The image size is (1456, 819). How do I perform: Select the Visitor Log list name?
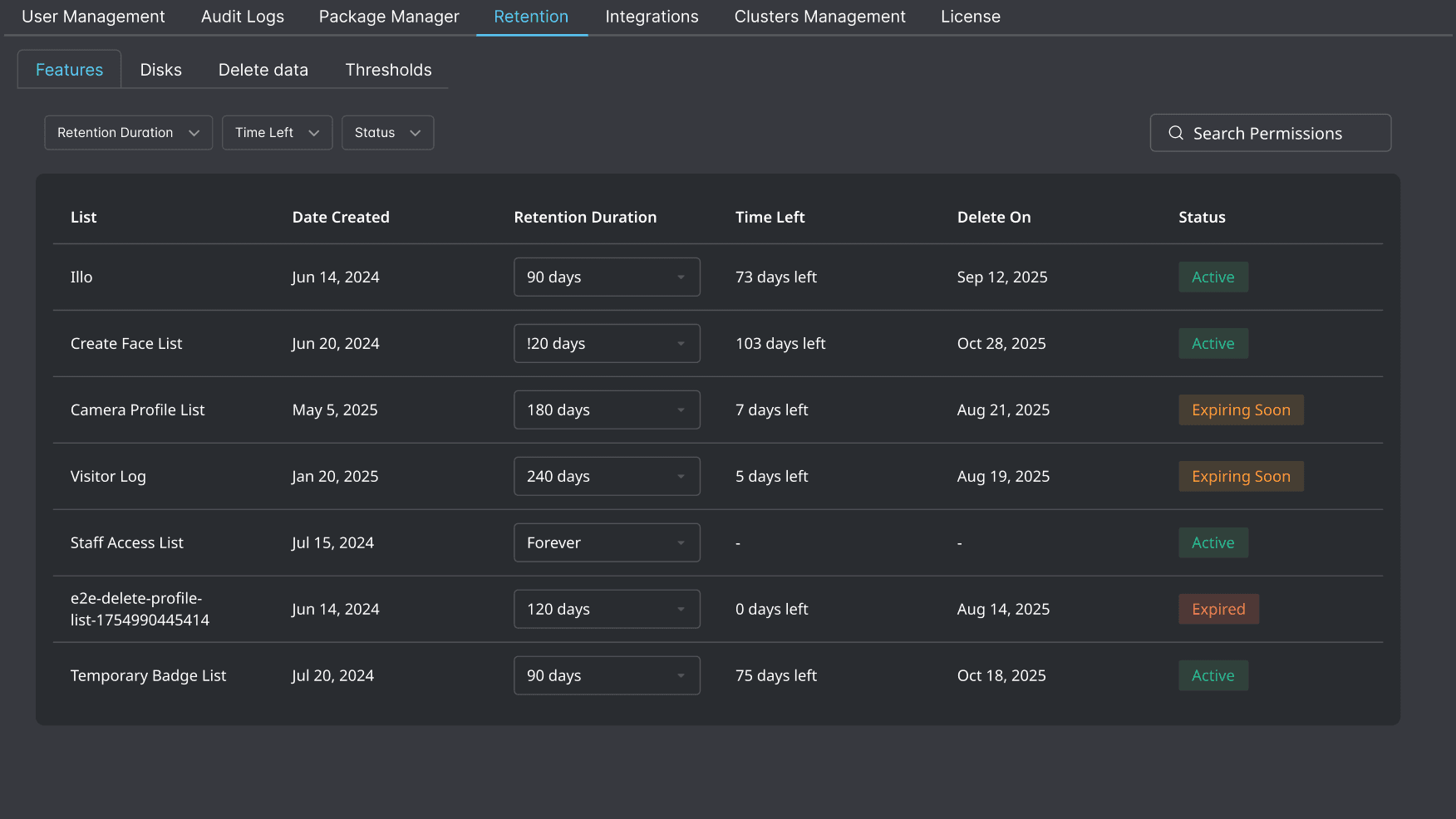coord(108,476)
